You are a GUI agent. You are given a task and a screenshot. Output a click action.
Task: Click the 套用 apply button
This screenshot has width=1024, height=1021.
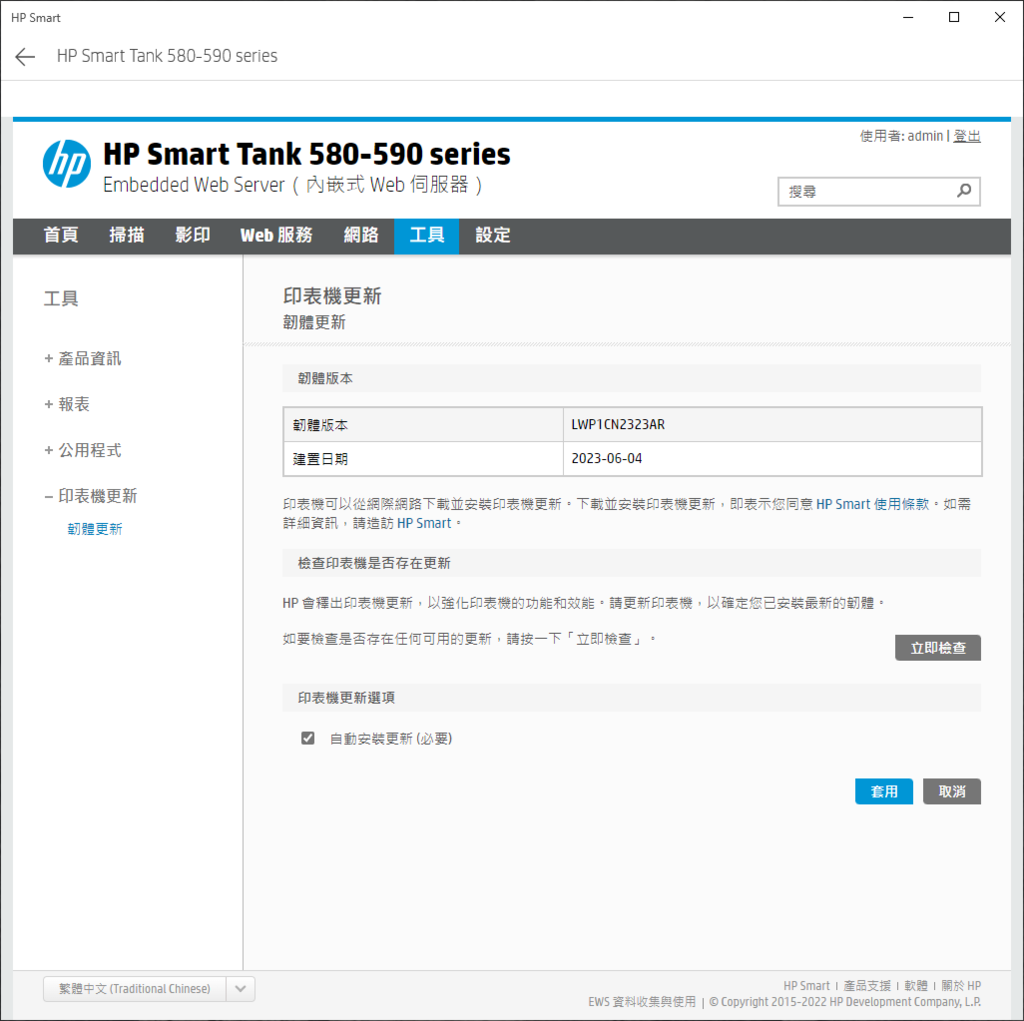point(884,792)
